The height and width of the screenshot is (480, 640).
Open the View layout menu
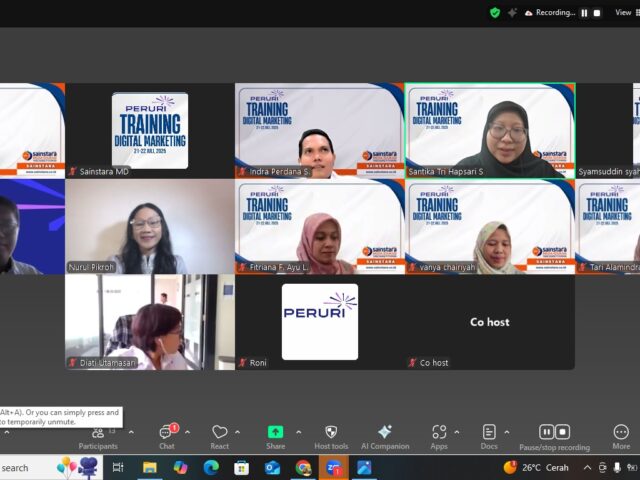pyautogui.click(x=627, y=13)
